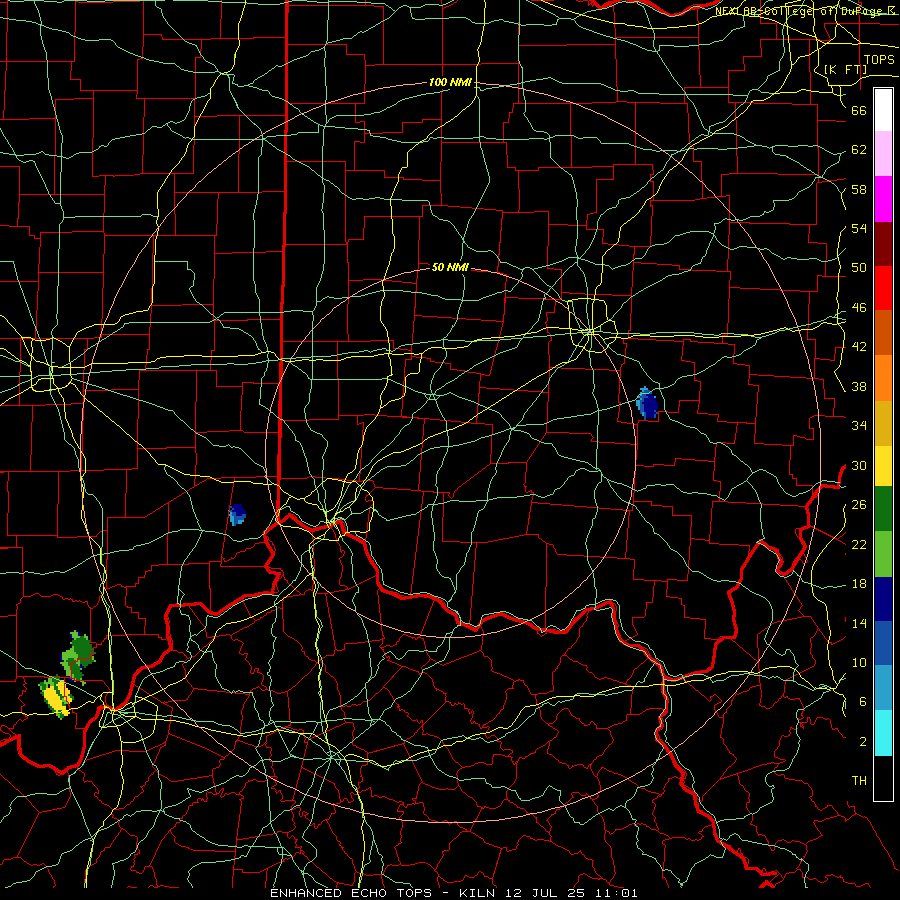
Task: Click the white swatch in the tops legend
Action: 883,110
